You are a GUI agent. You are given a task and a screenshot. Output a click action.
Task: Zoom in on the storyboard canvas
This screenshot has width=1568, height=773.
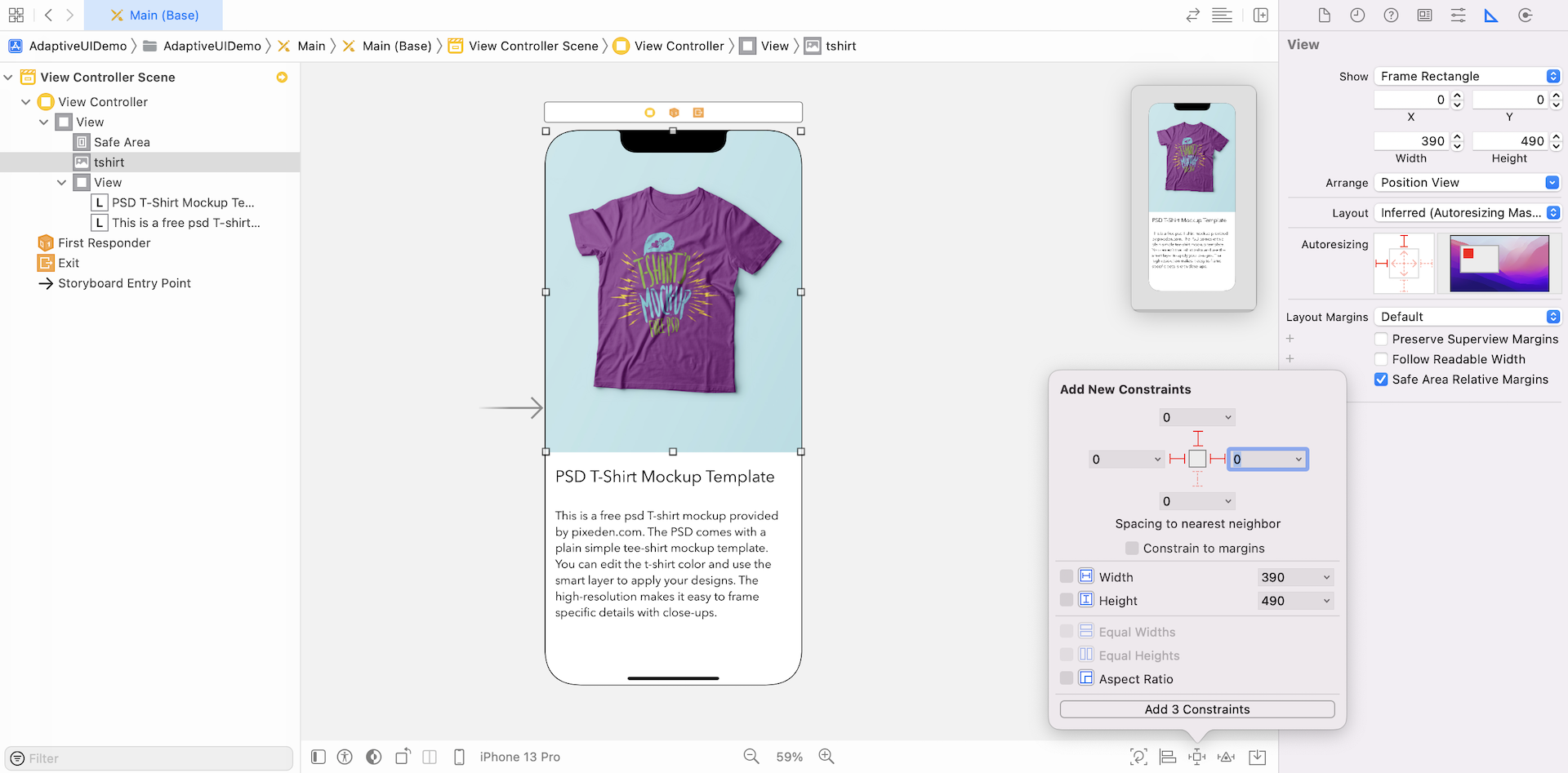[x=826, y=757]
